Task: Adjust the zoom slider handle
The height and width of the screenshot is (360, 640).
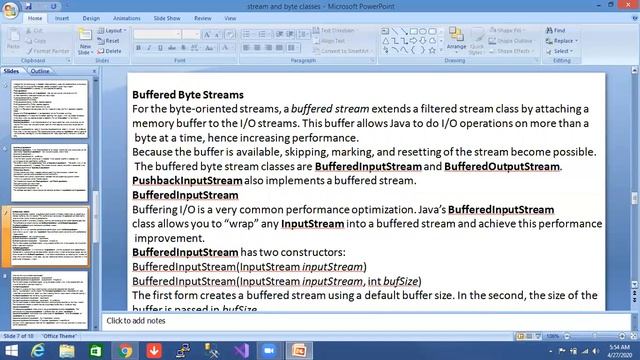Action: click(595, 336)
